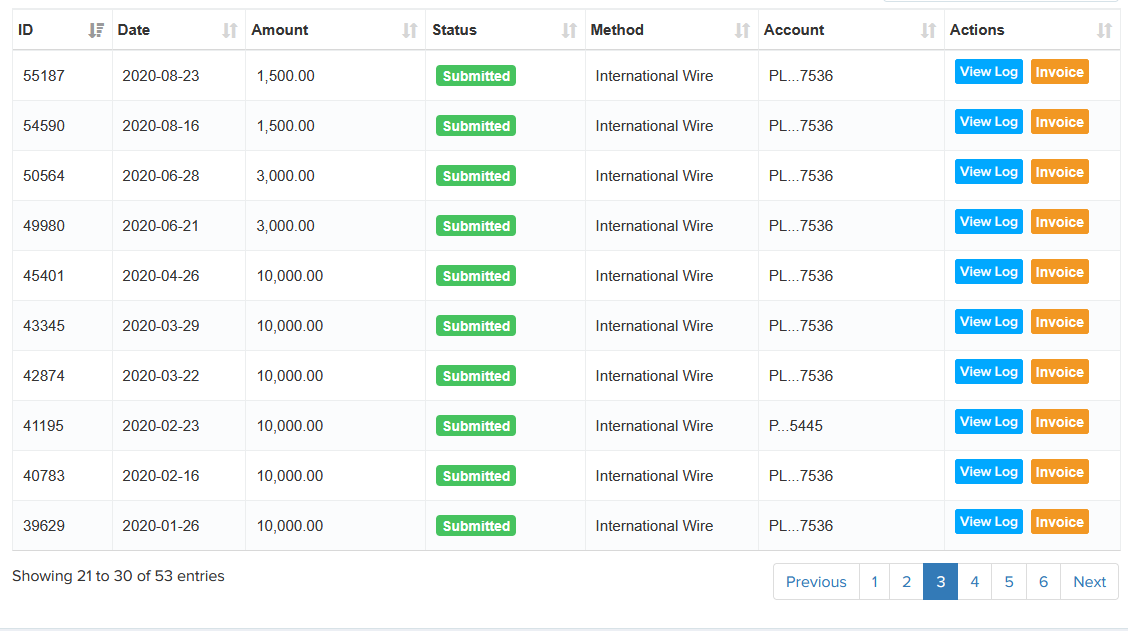1128x631 pixels.
Task: Select account cell P...5445
Action: 796,426
